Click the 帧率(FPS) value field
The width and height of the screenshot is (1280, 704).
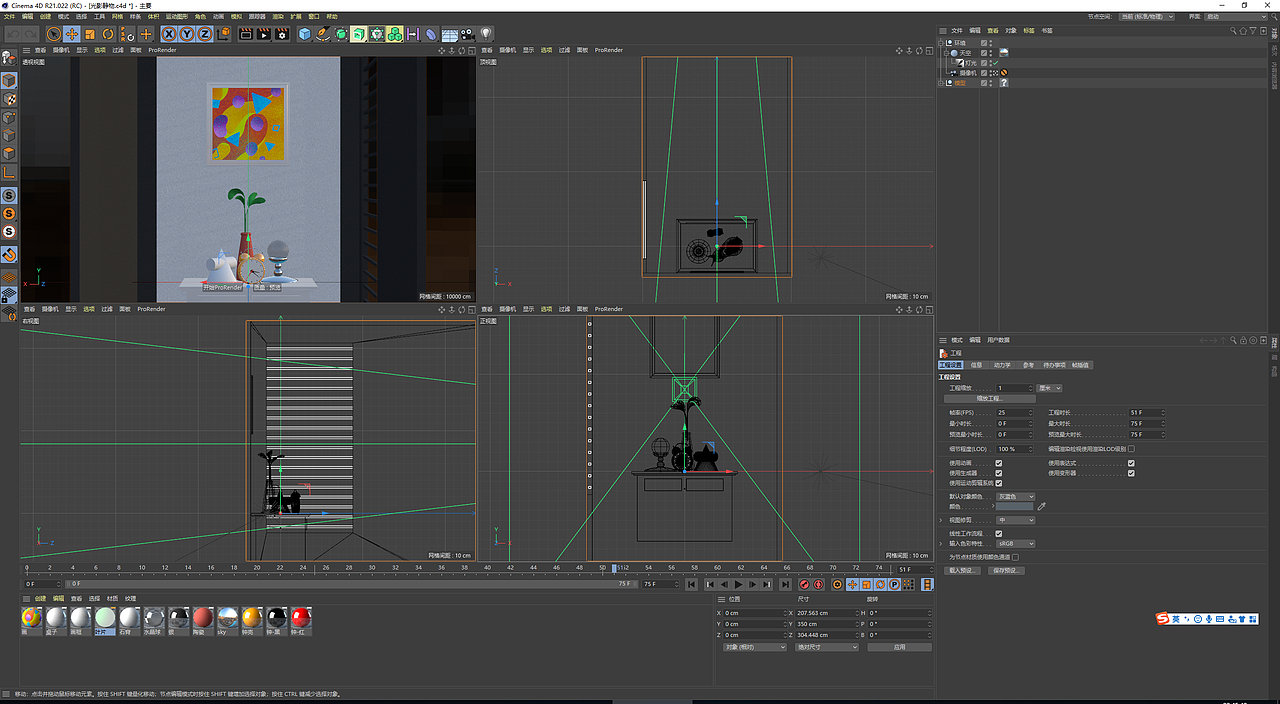click(x=1014, y=412)
